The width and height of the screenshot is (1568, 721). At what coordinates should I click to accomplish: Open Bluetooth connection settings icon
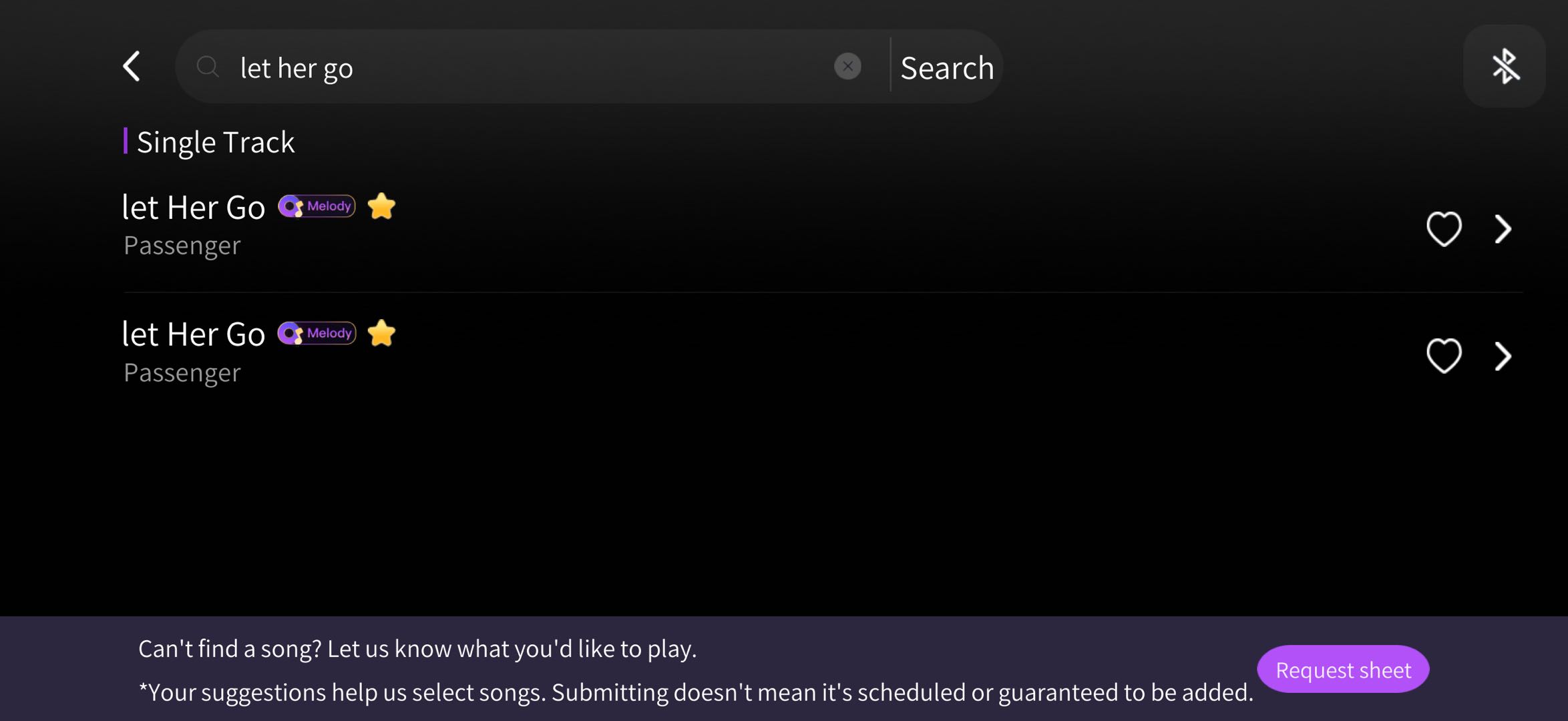click(1505, 66)
